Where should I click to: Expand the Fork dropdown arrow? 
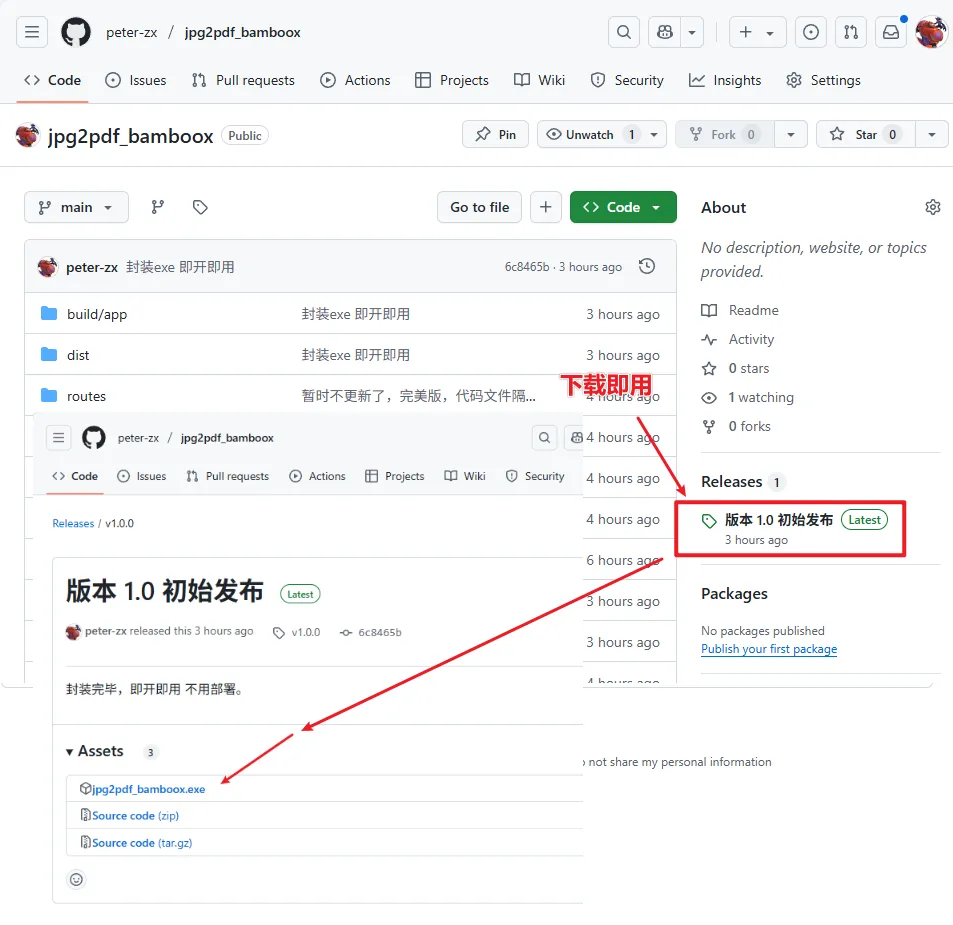point(791,134)
